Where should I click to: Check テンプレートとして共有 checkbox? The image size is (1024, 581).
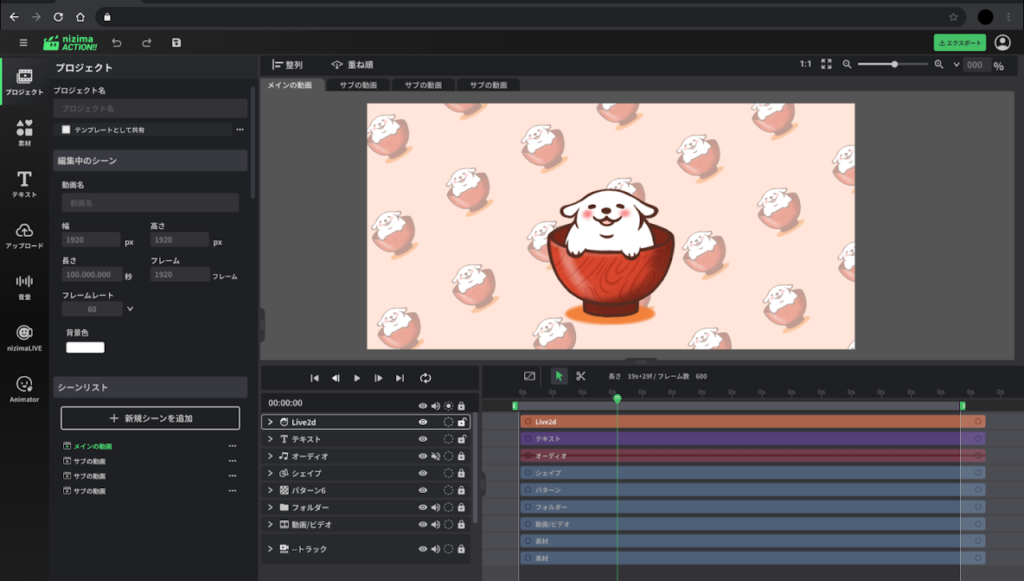66,129
